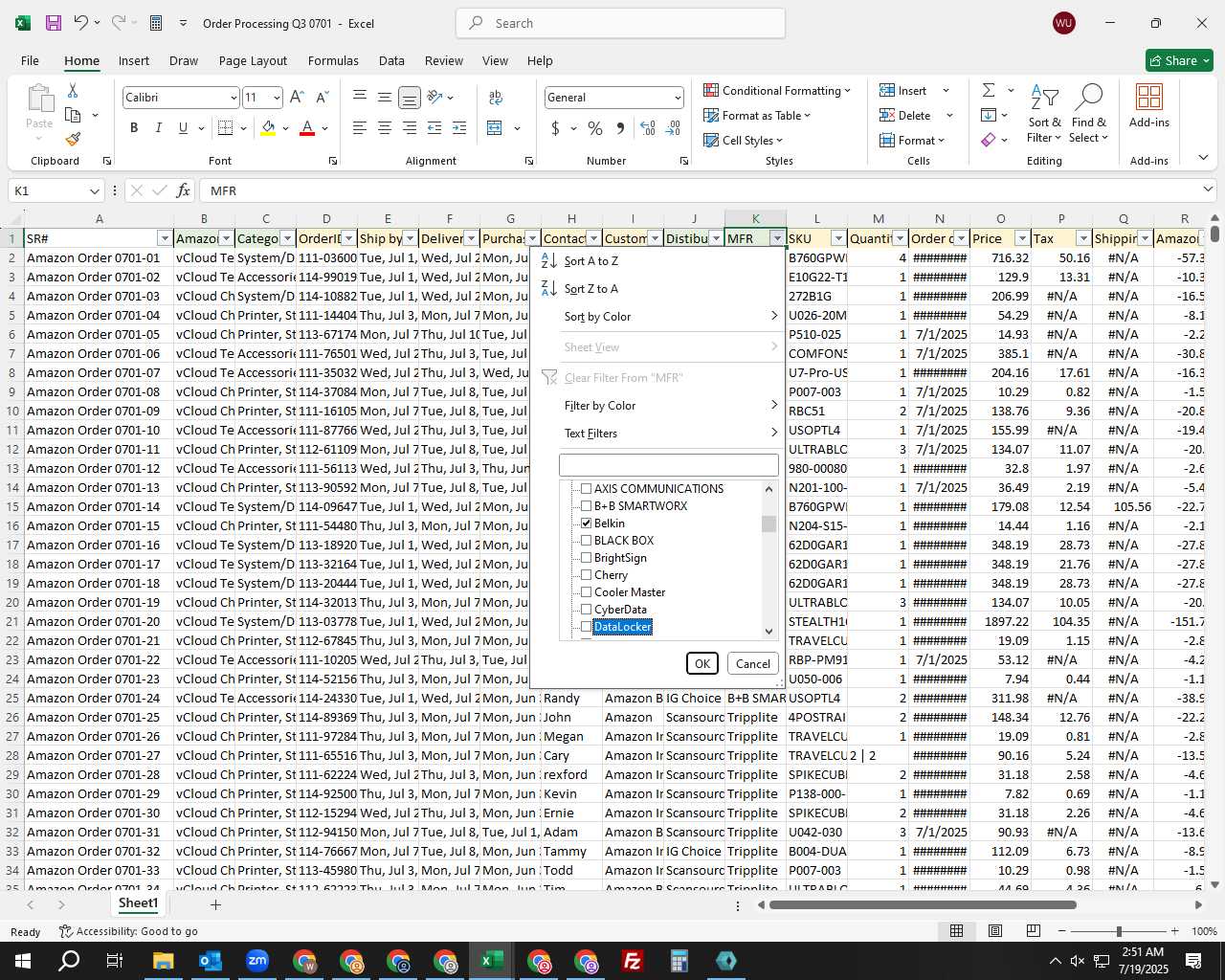Click Merge & Center icon
Viewport: 1225px width, 980px height.
coord(495,127)
